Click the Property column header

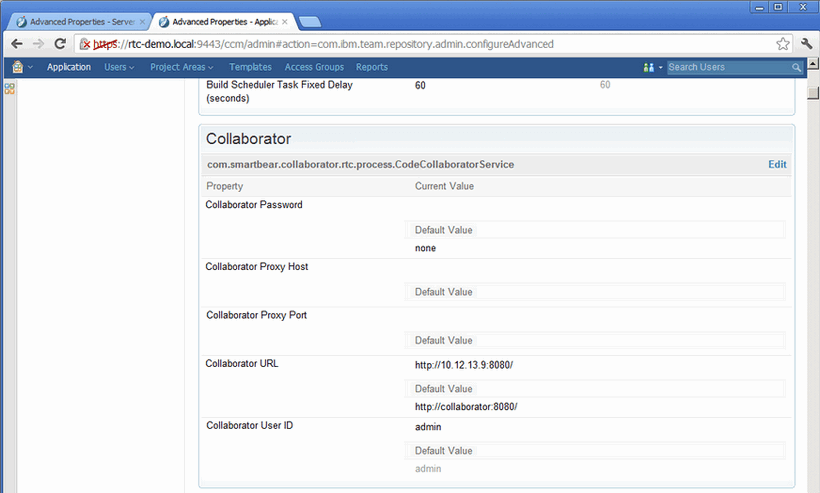click(x=224, y=186)
